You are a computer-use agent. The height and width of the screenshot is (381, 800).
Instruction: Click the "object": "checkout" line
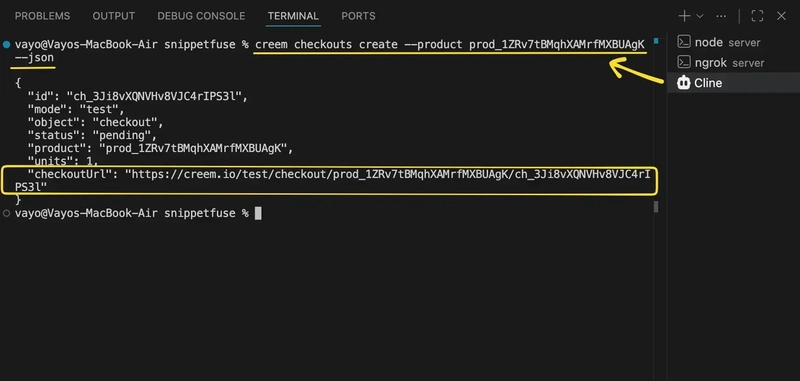(95, 122)
